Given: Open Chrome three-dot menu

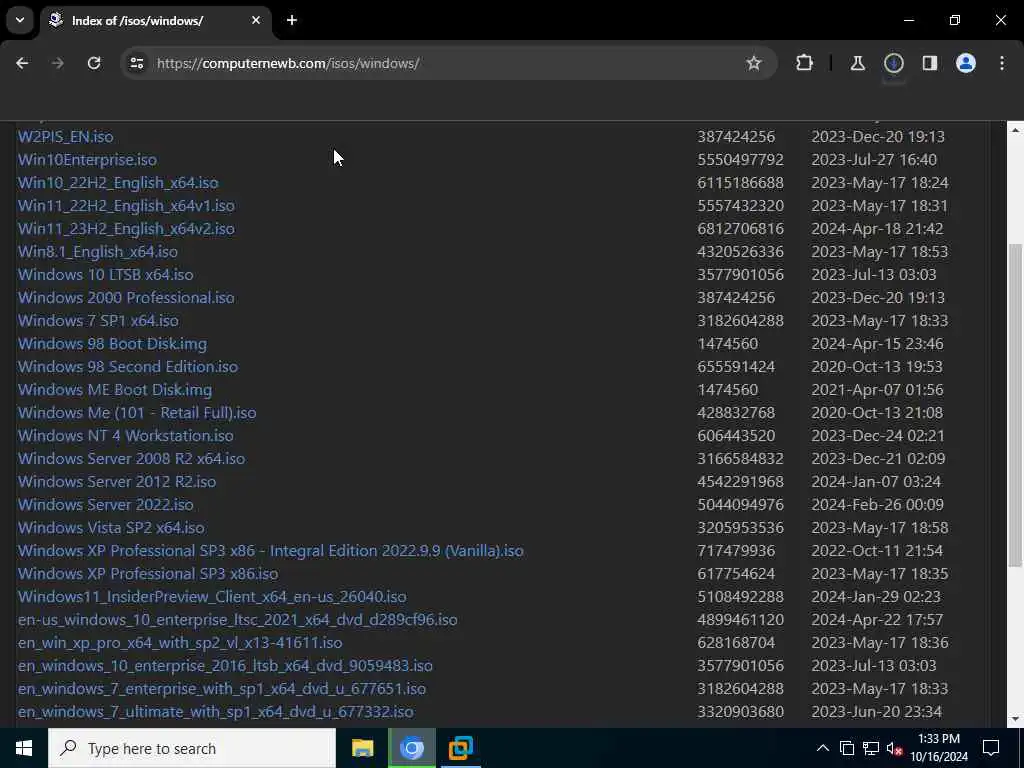Looking at the screenshot, I should (1002, 63).
